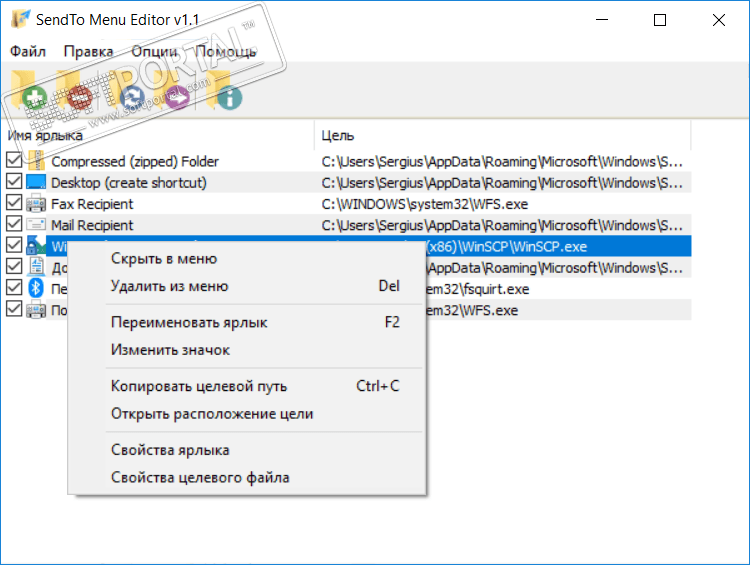Click the add shortcut toolbar icon

(x=28, y=91)
